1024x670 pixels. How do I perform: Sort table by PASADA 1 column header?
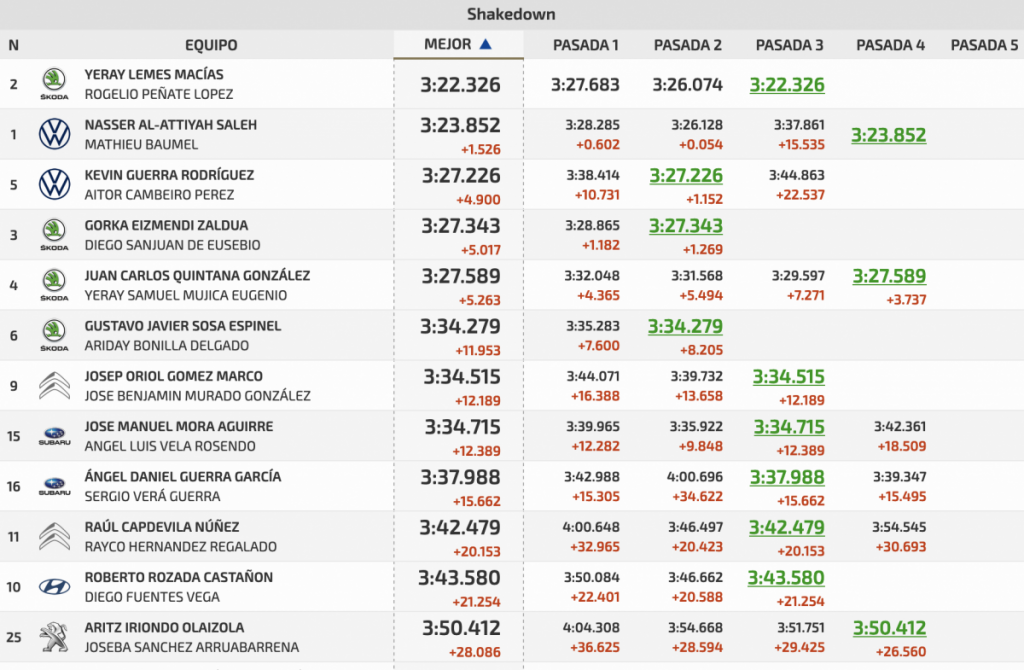pyautogui.click(x=586, y=45)
